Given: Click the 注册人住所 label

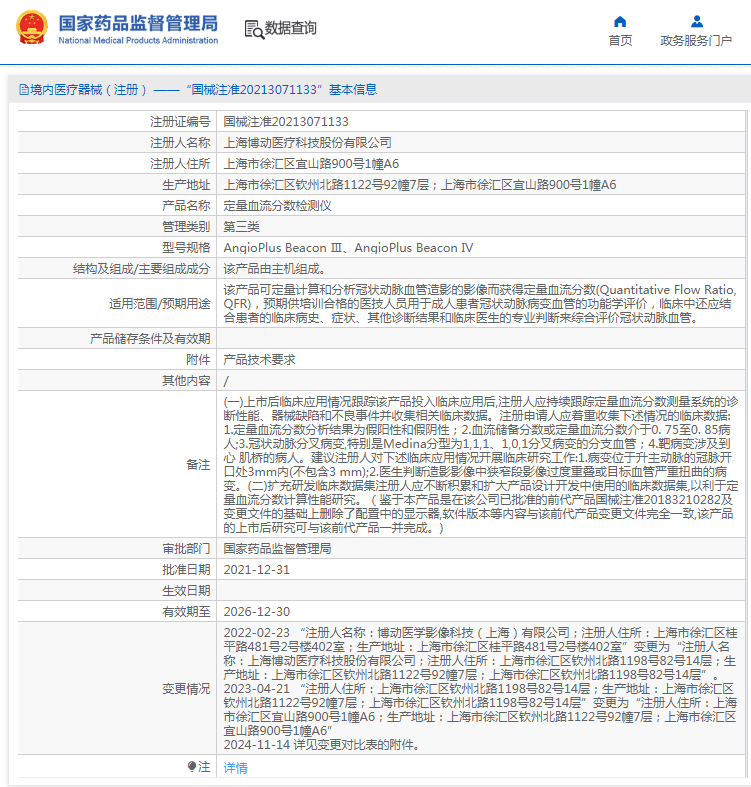Looking at the screenshot, I should [180, 164].
